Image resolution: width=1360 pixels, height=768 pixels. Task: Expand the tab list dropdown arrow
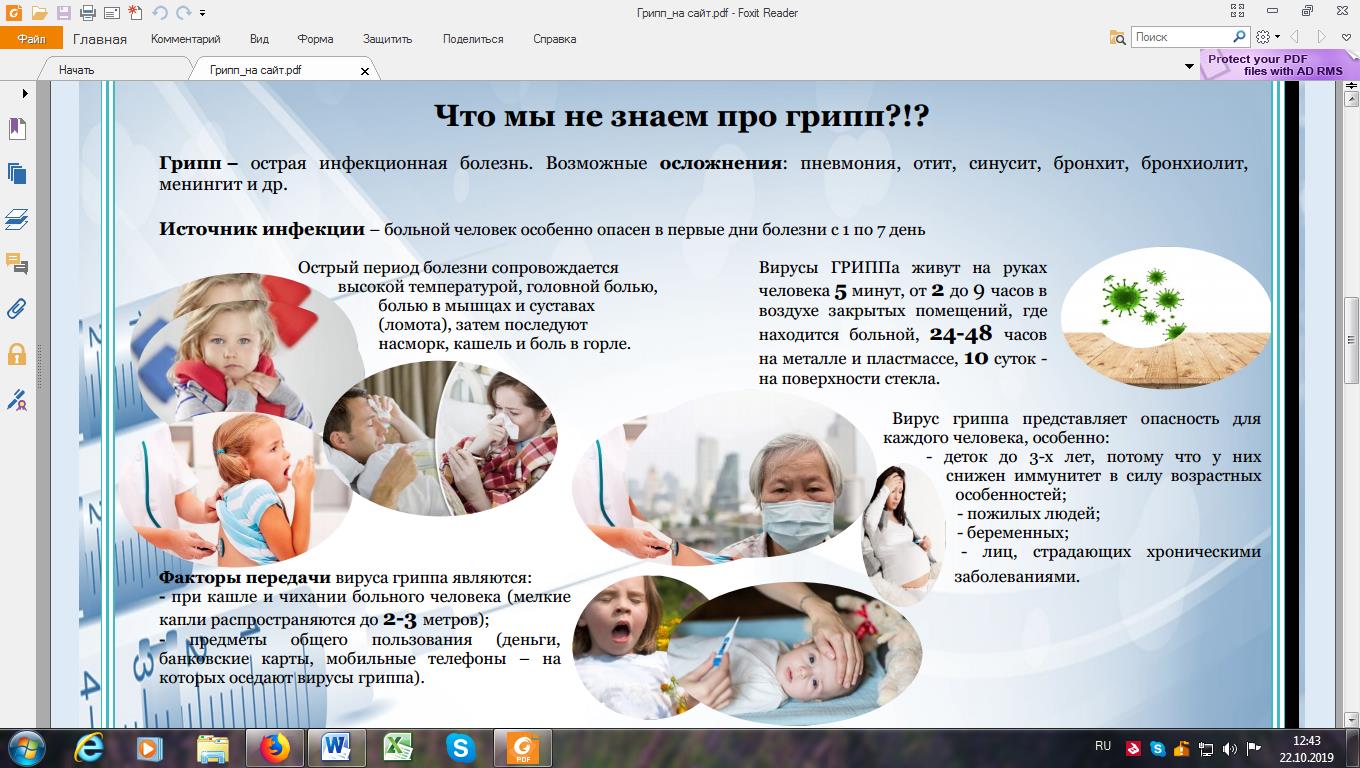click(1189, 67)
